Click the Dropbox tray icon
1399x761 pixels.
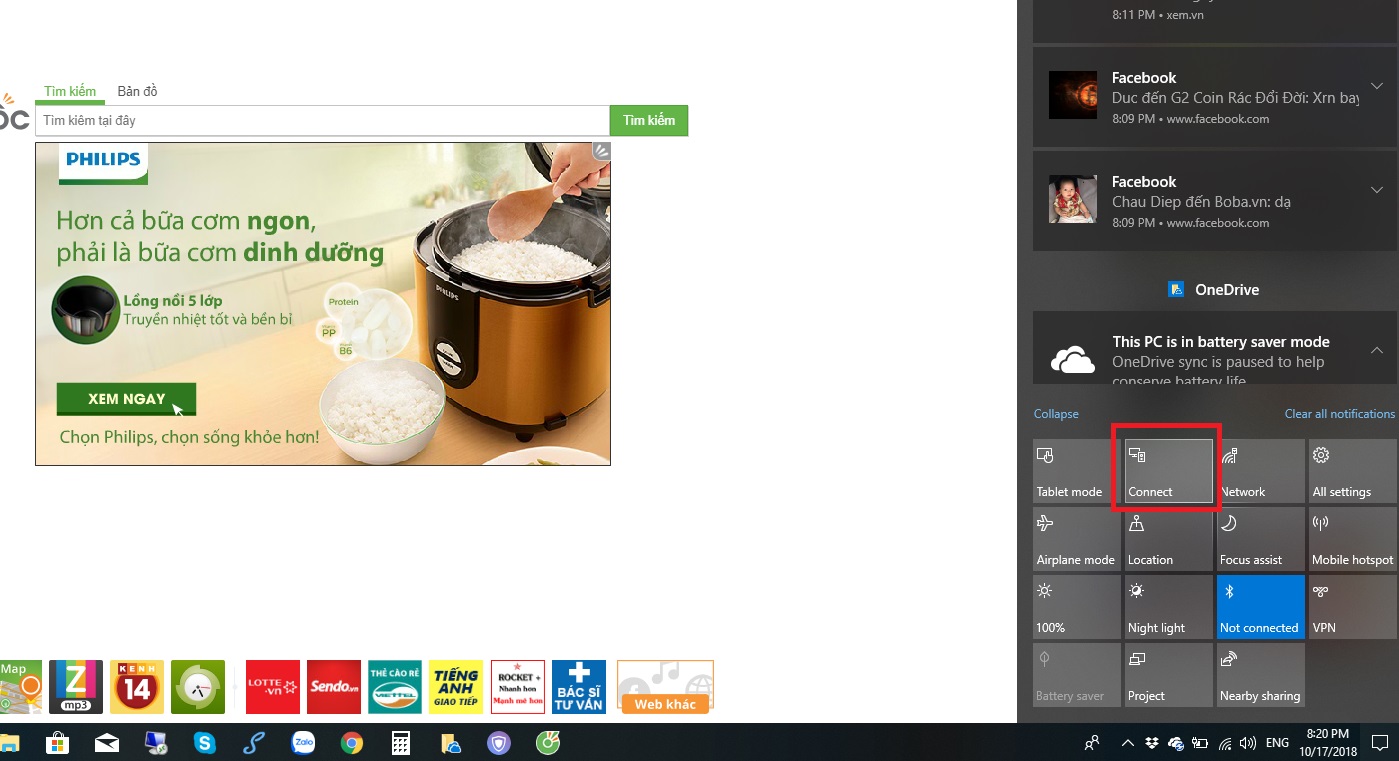coord(1152,743)
